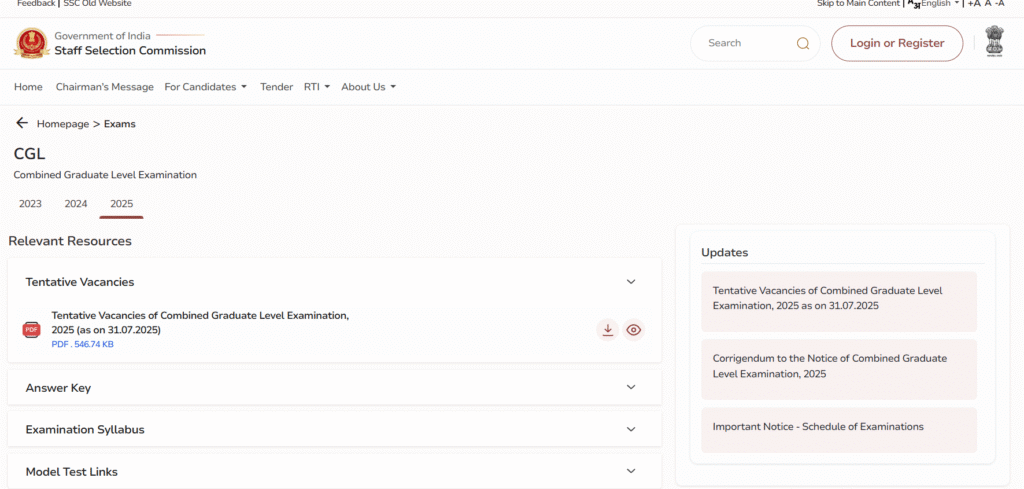Open the For Candidates dropdown menu
The width and height of the screenshot is (1024, 489).
[x=205, y=87]
